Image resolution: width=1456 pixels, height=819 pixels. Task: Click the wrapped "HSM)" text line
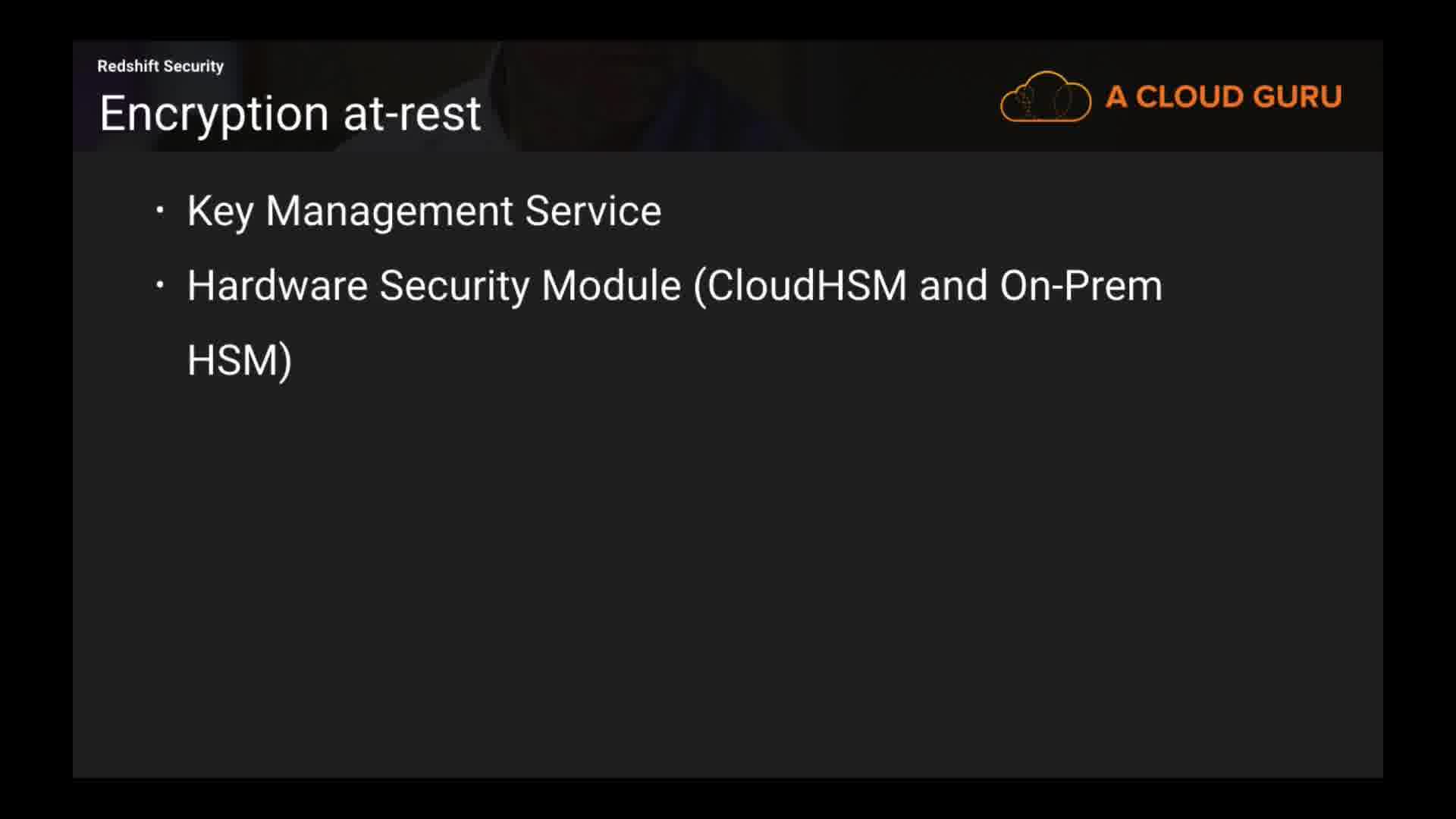239,360
